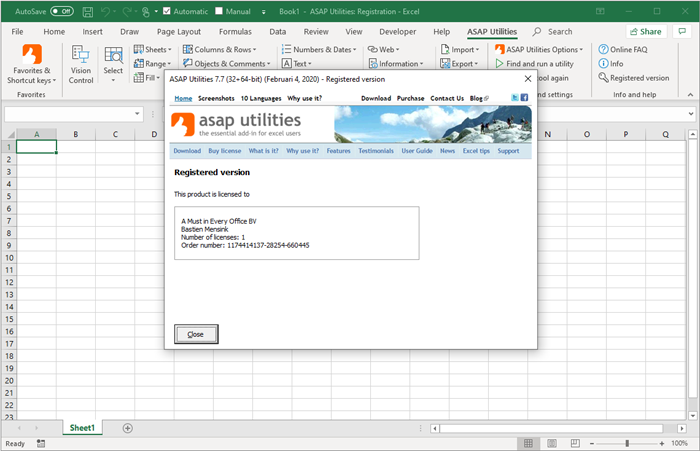The image size is (700, 451).
Task: Open Export utilities menu
Action: click(x=459, y=64)
